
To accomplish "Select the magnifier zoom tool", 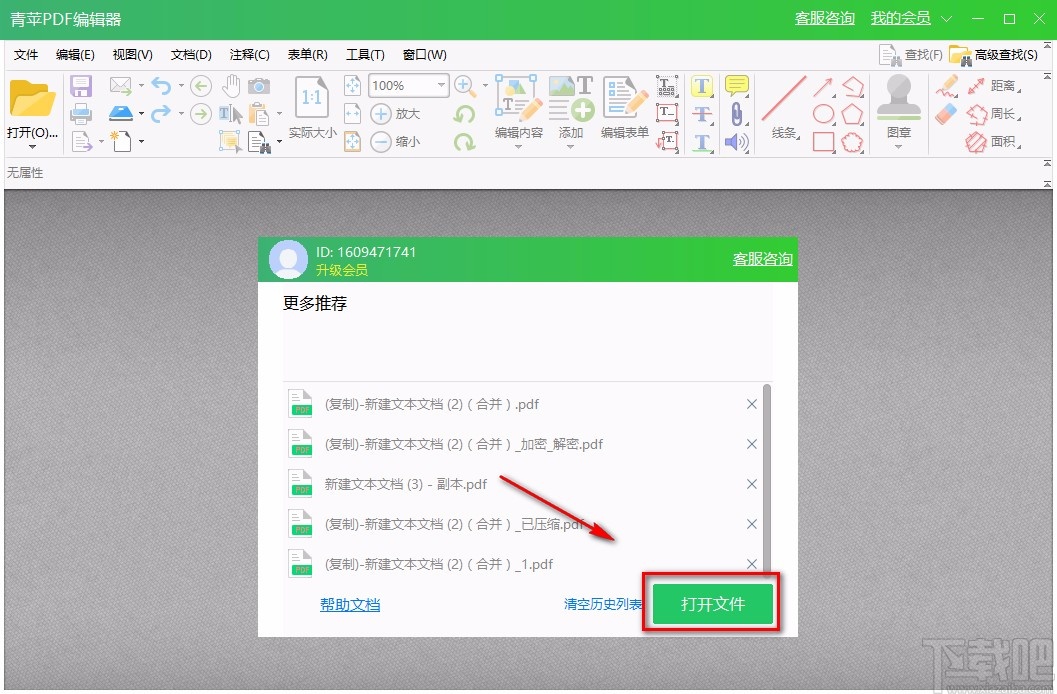I will pos(464,86).
